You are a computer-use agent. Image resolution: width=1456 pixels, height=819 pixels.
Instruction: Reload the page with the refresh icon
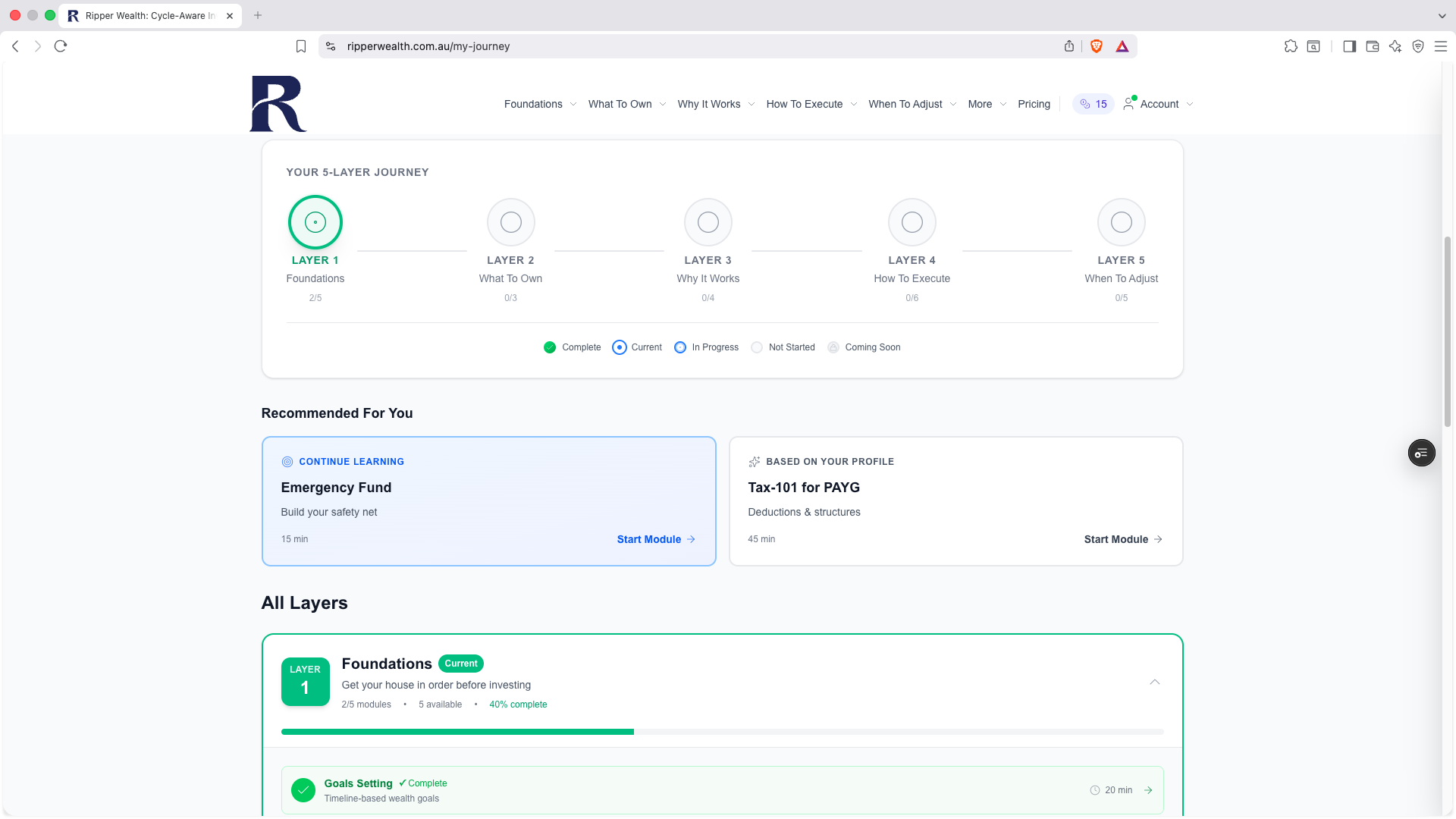coord(61,46)
